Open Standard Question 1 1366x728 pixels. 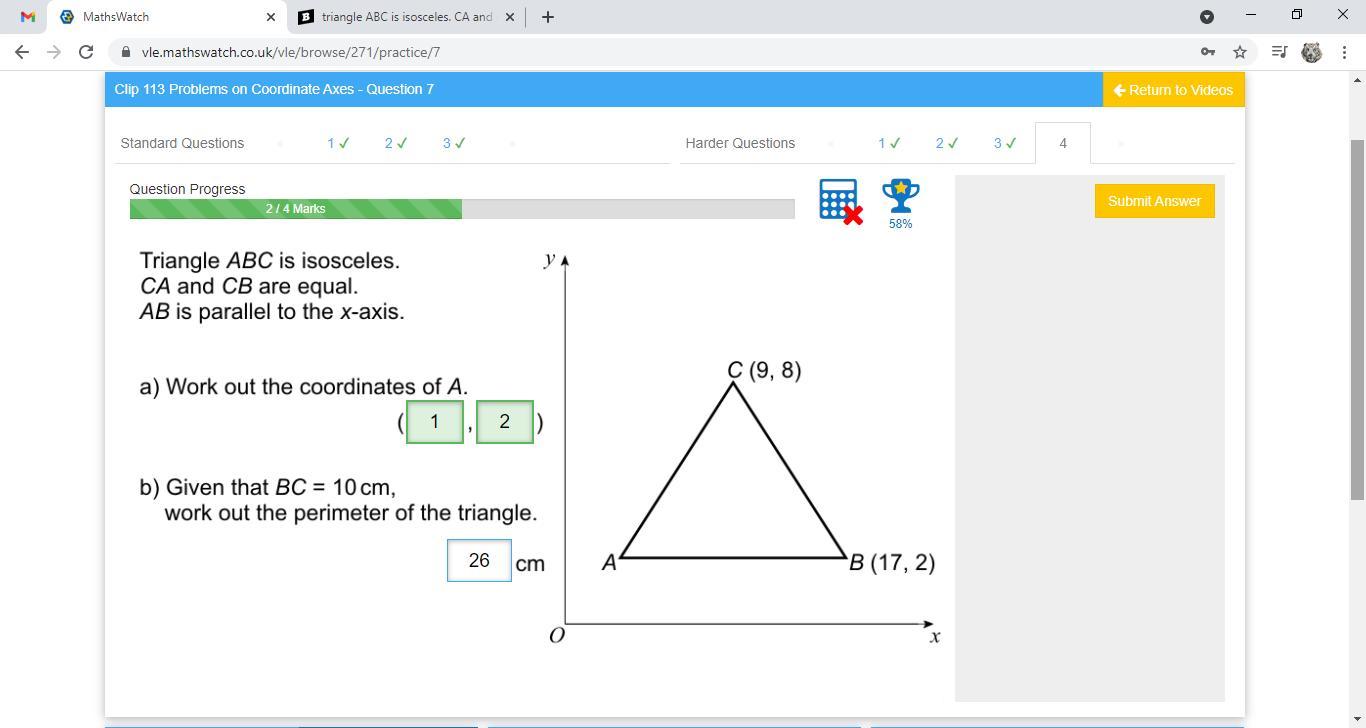tap(338, 143)
